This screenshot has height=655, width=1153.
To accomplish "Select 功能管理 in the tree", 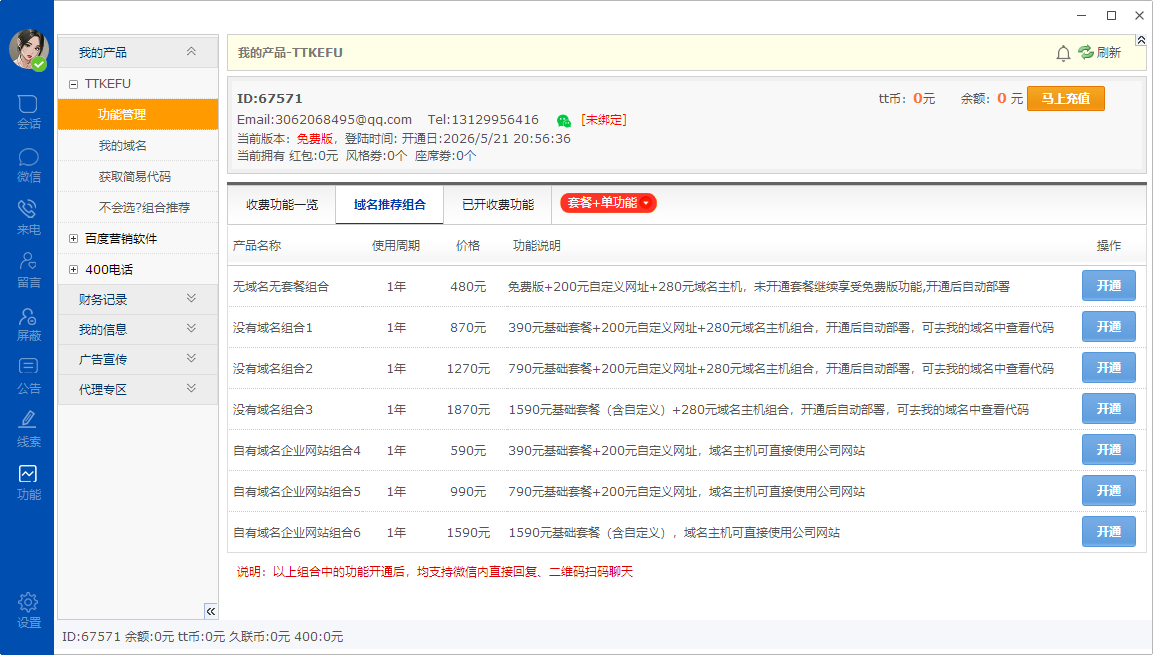I will click(138, 115).
